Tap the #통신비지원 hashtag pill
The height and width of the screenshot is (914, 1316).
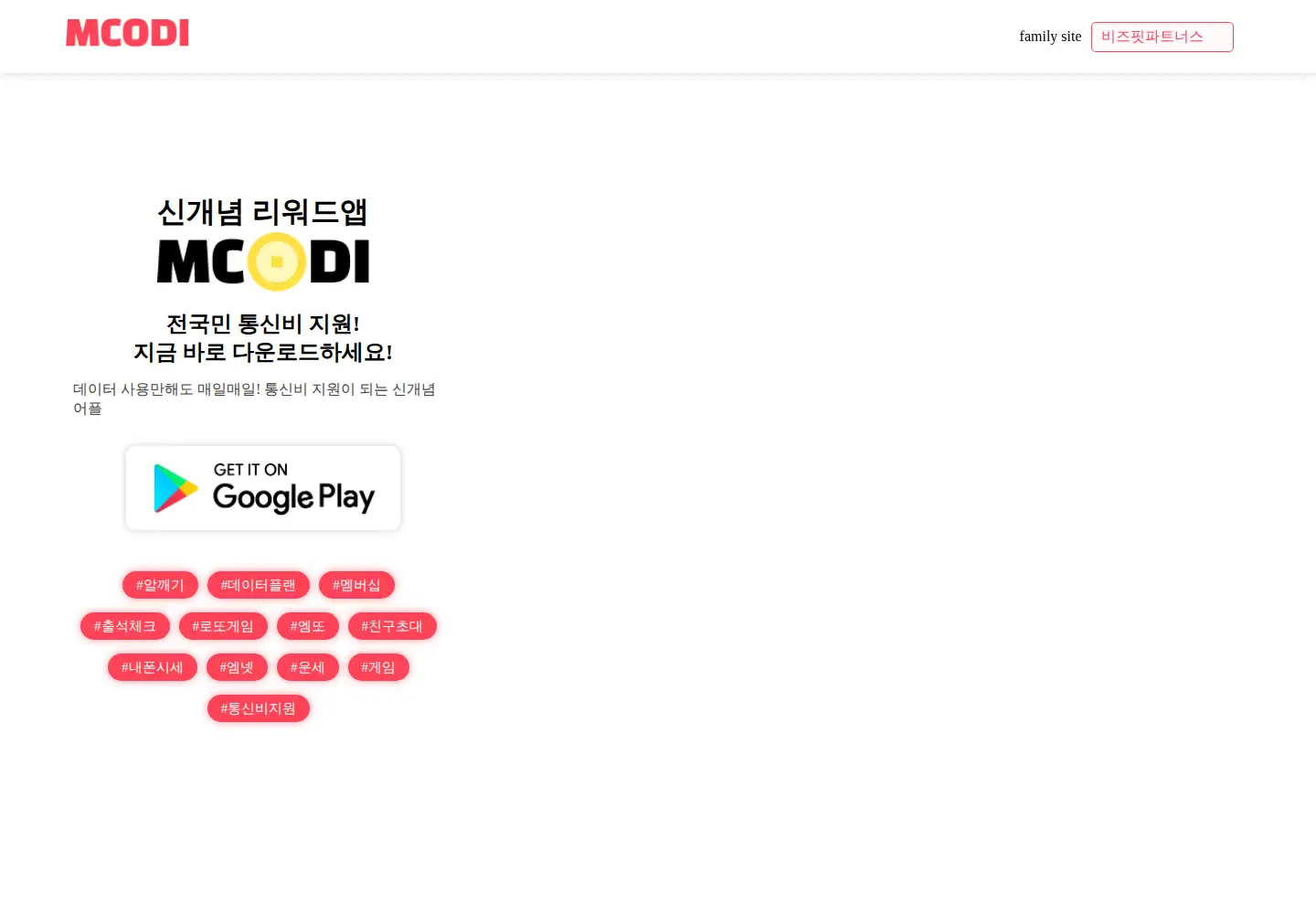(259, 708)
